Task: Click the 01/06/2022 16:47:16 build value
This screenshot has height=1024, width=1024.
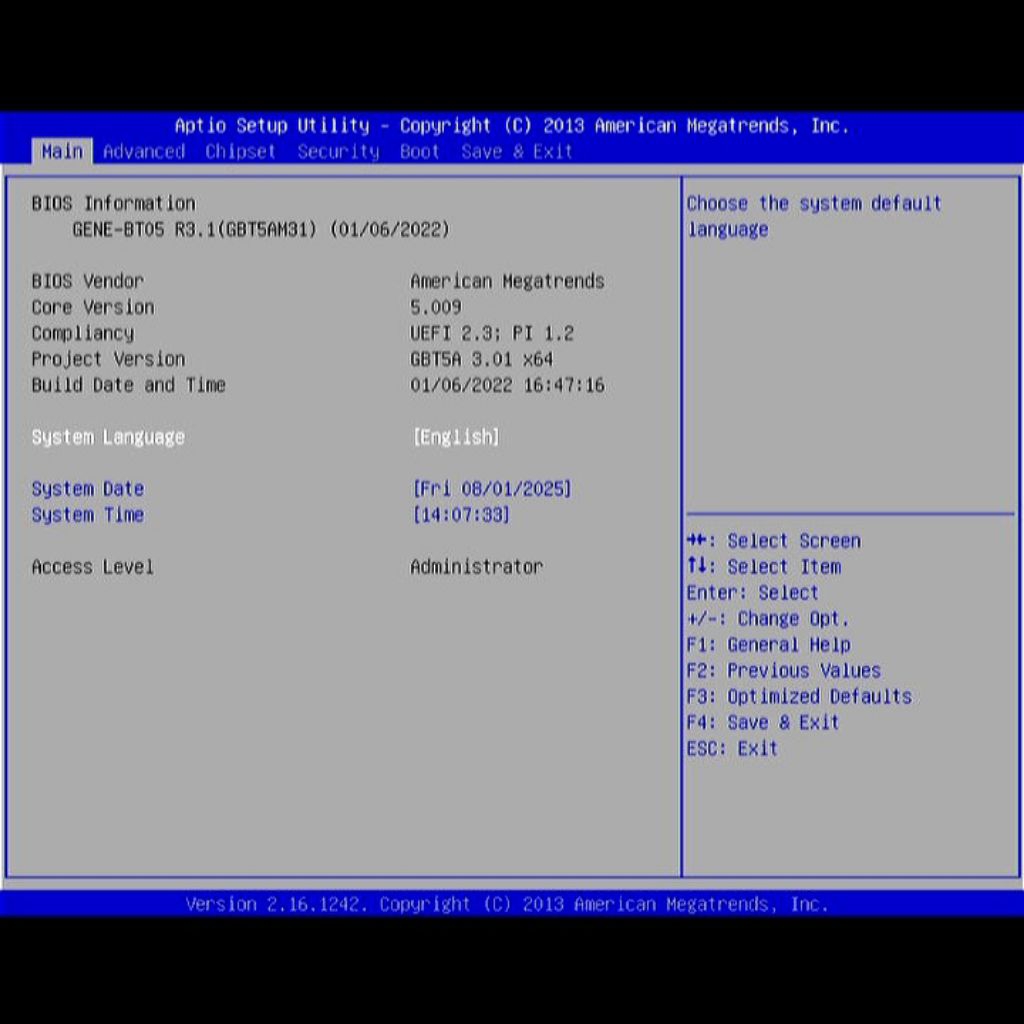Action: [x=507, y=385]
